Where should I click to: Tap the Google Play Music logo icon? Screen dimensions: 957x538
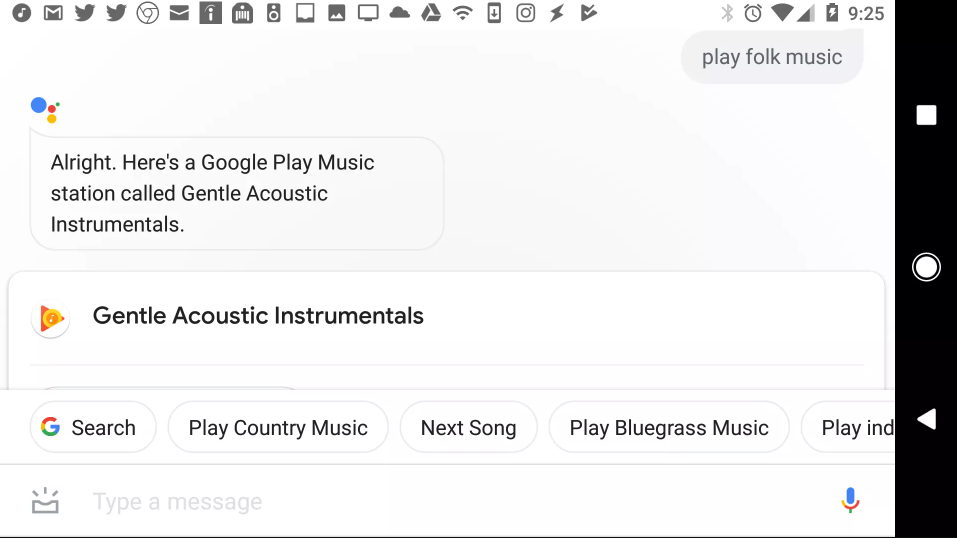[51, 318]
